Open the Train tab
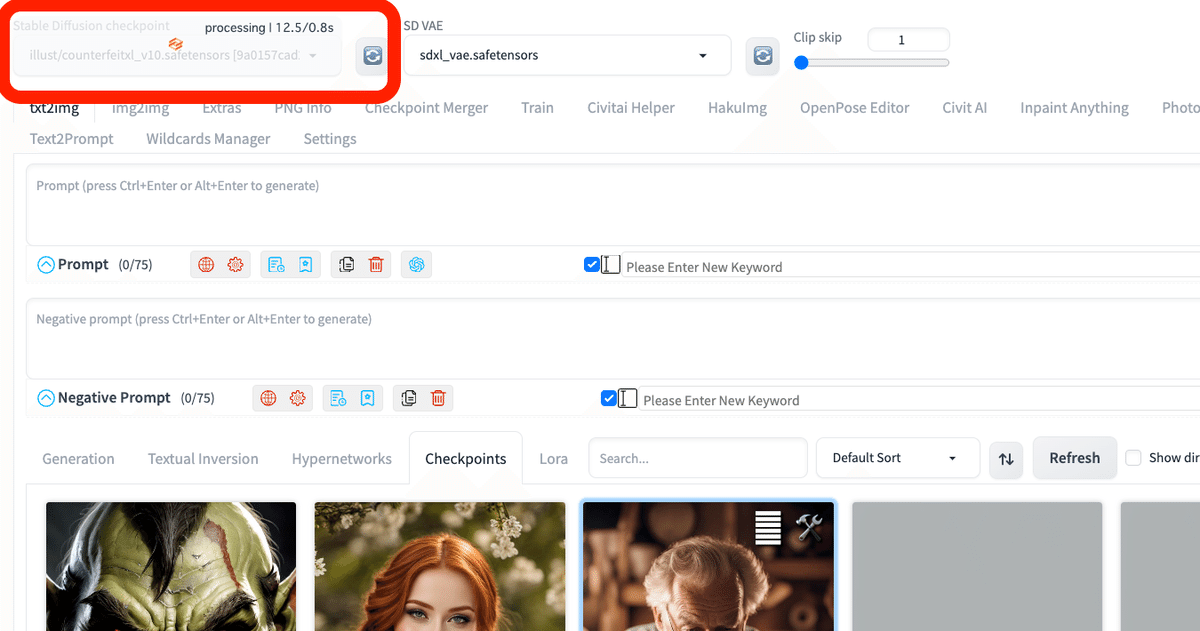The width and height of the screenshot is (1200, 631). coord(537,108)
